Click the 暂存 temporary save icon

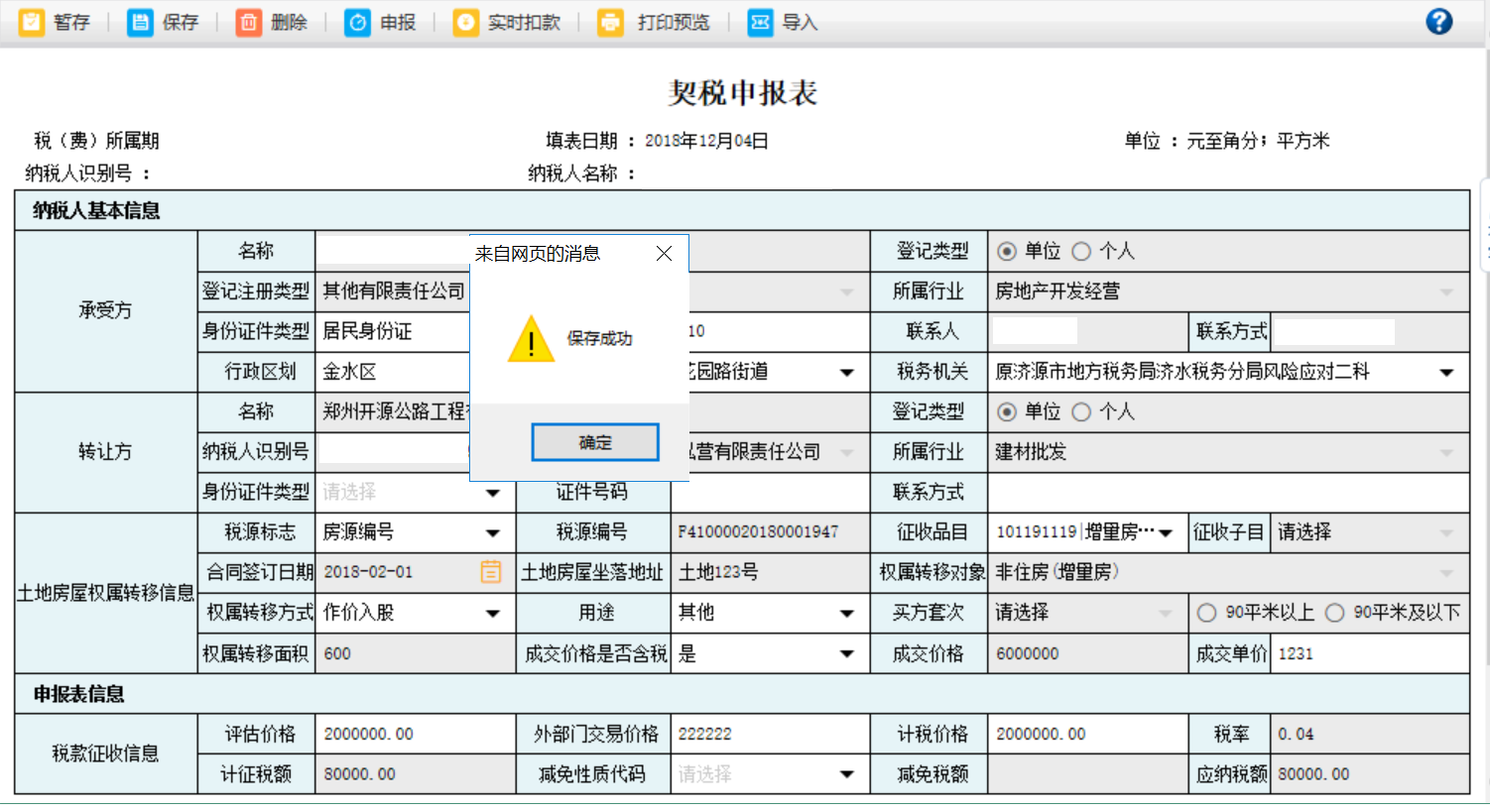[x=32, y=22]
